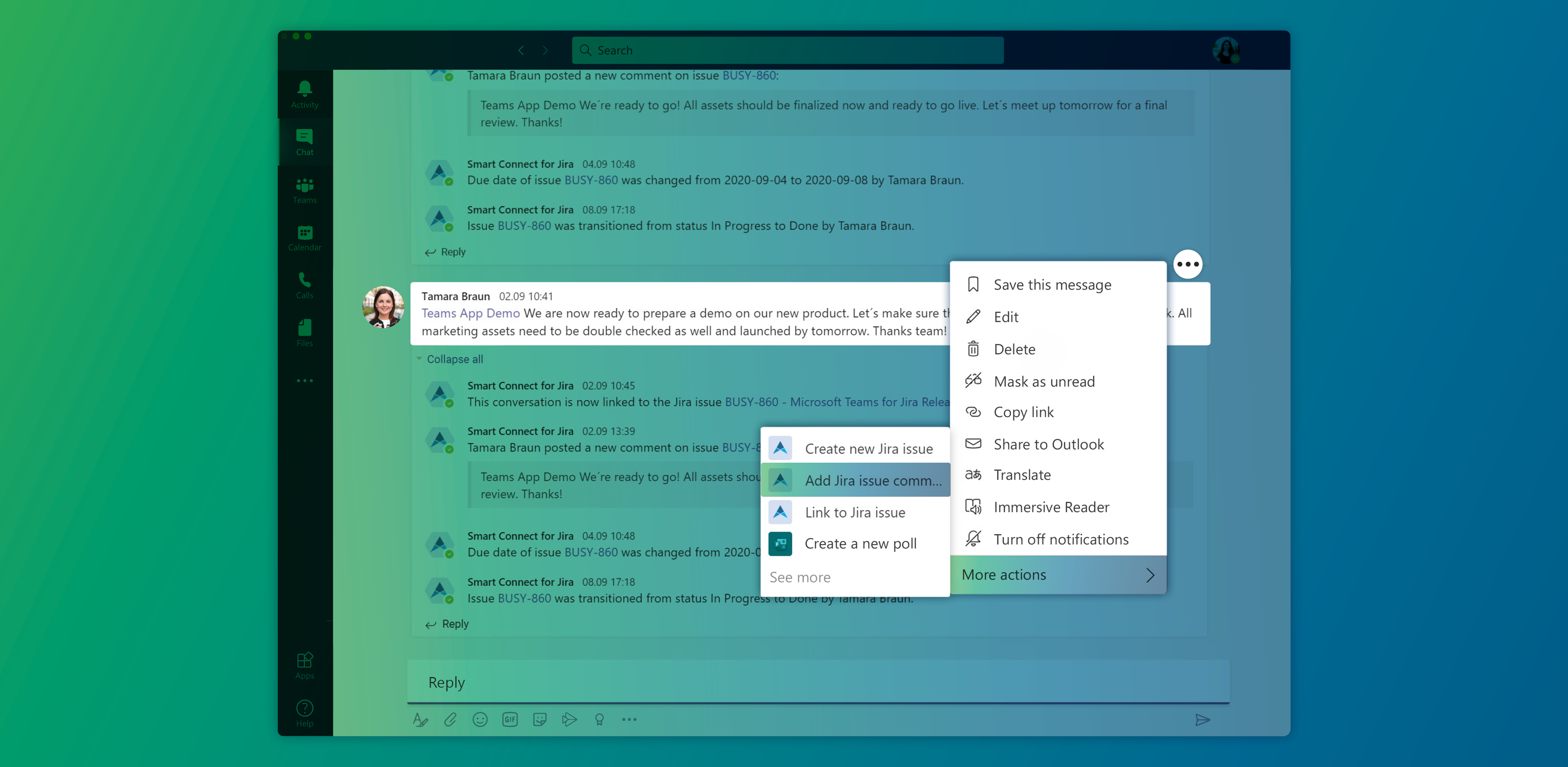Collapse all thread replies
1568x767 pixels.
coord(454,359)
